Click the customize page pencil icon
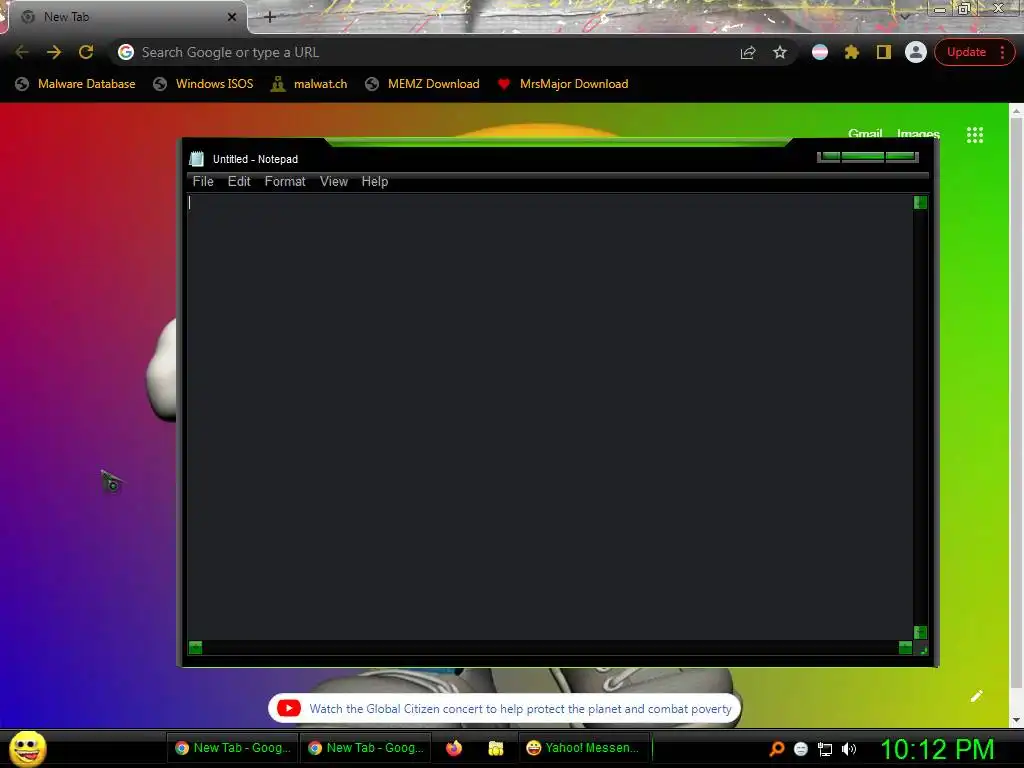Viewport: 1024px width, 768px height. [x=976, y=696]
